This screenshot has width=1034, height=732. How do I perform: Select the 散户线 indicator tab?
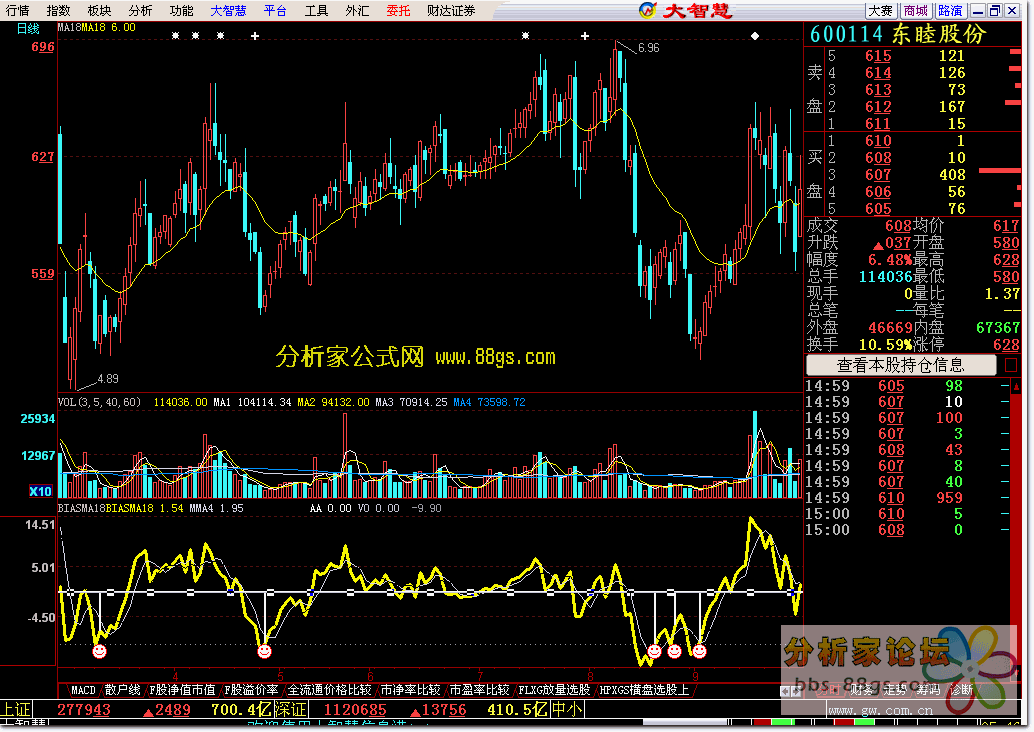[123, 690]
